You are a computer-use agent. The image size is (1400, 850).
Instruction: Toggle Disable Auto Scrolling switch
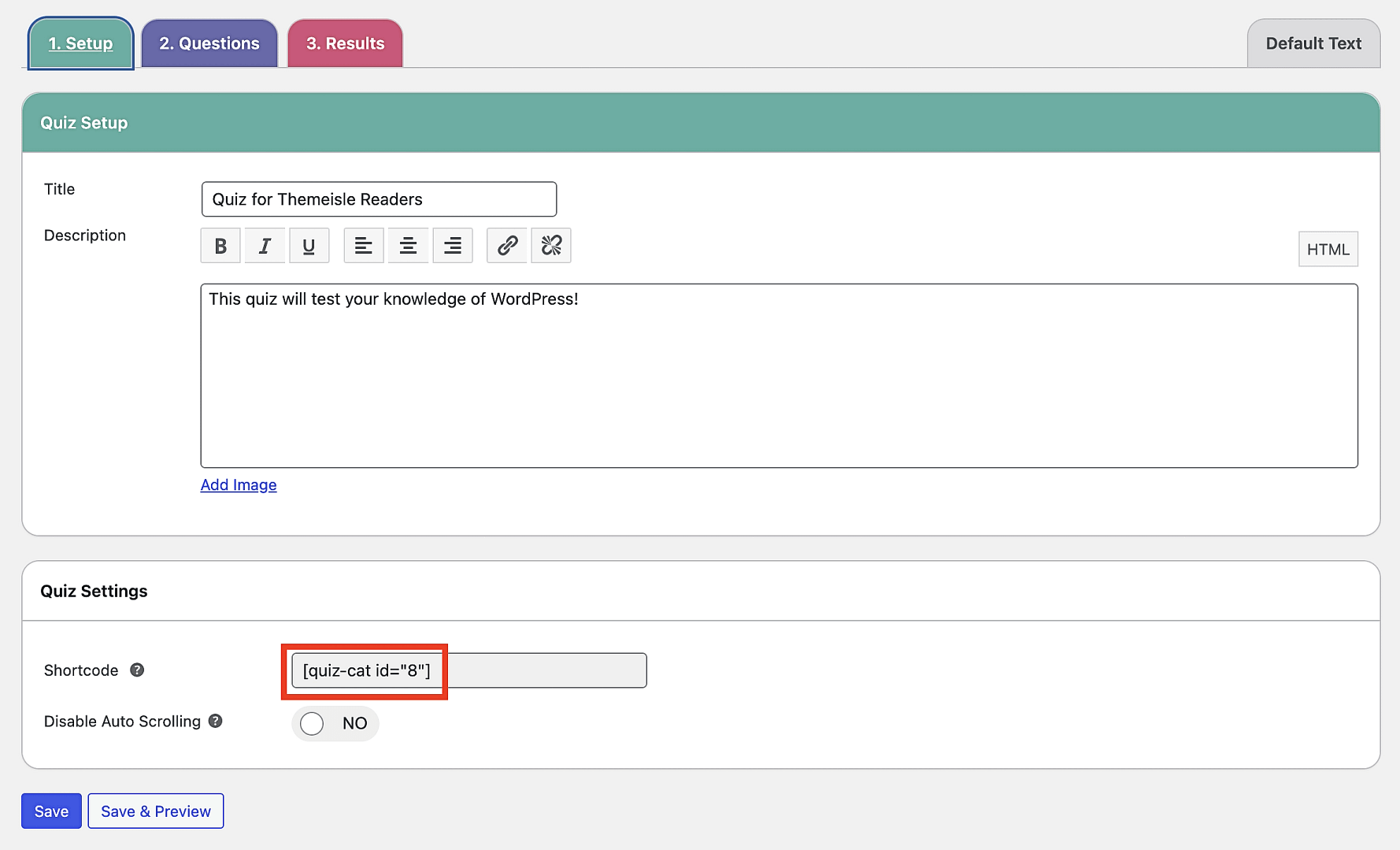pos(335,723)
